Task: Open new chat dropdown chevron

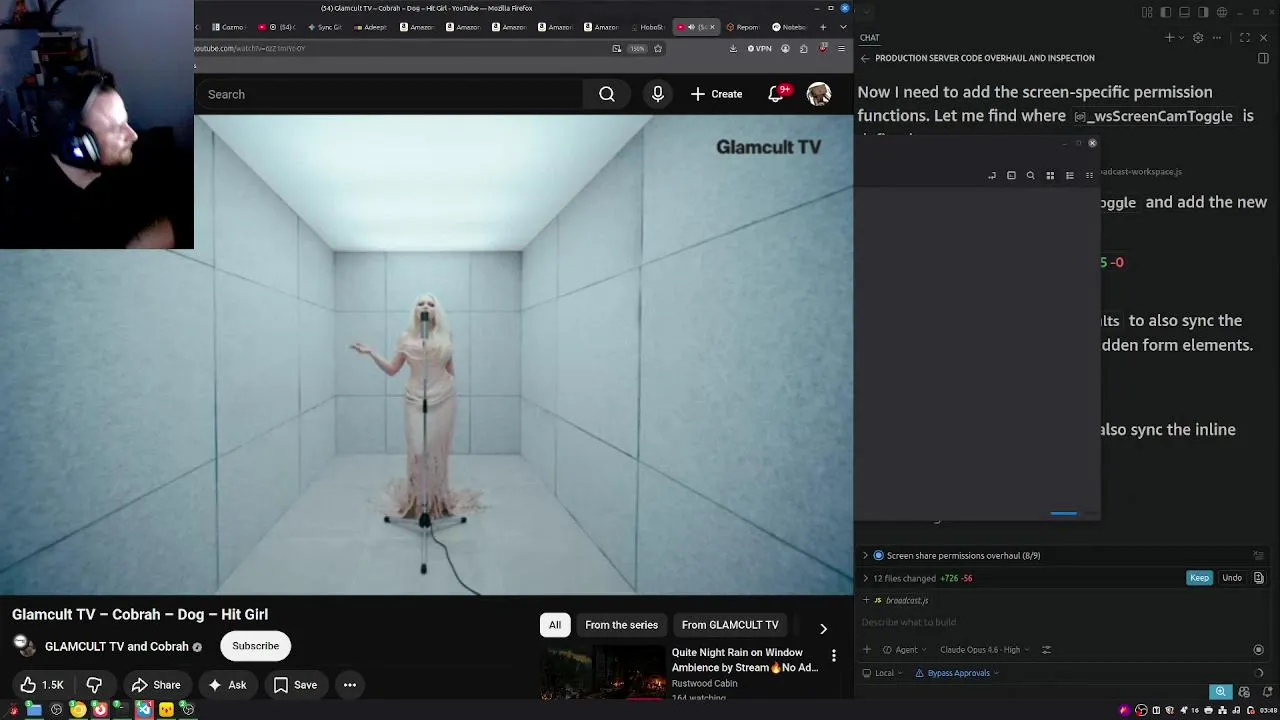Action: tap(1180, 38)
